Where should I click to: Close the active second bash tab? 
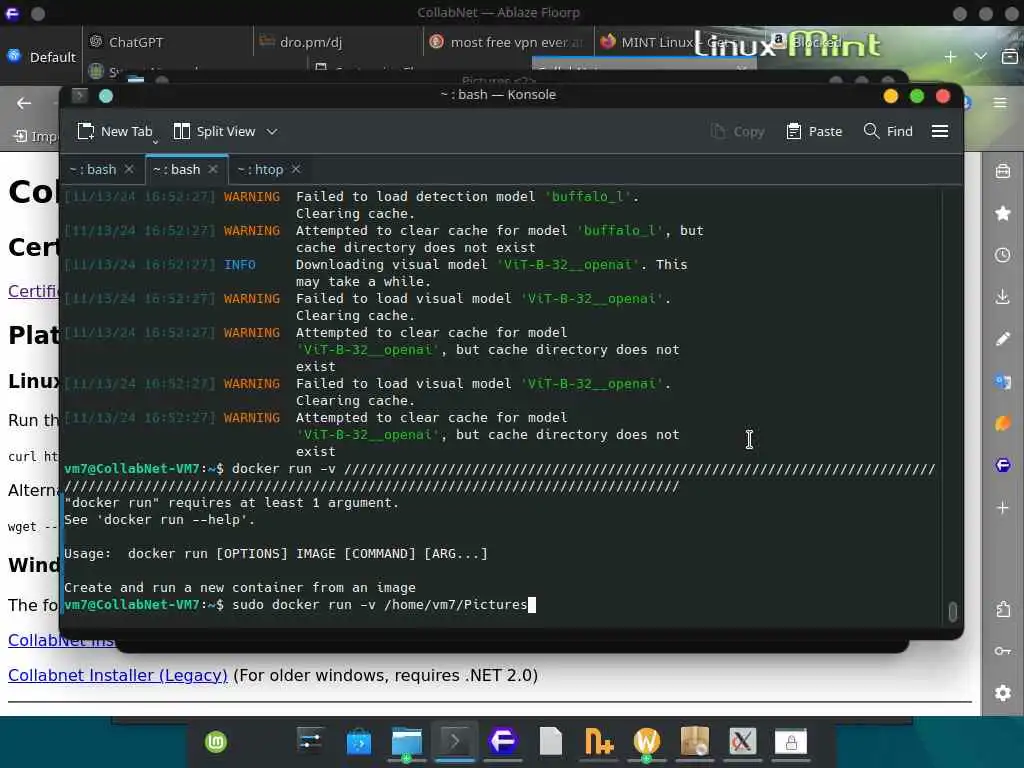(213, 169)
